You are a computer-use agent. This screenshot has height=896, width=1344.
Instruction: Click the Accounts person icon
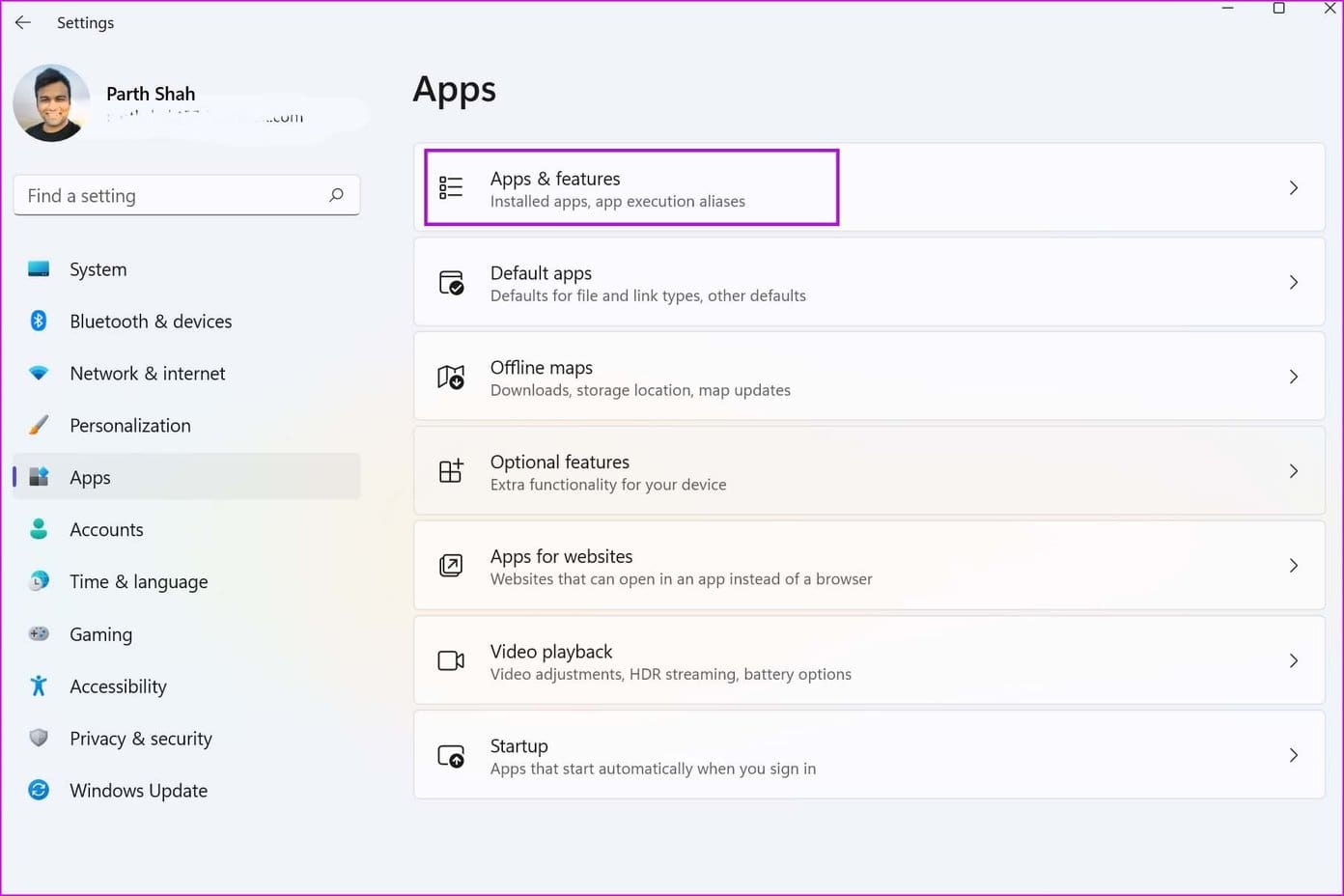tap(39, 529)
